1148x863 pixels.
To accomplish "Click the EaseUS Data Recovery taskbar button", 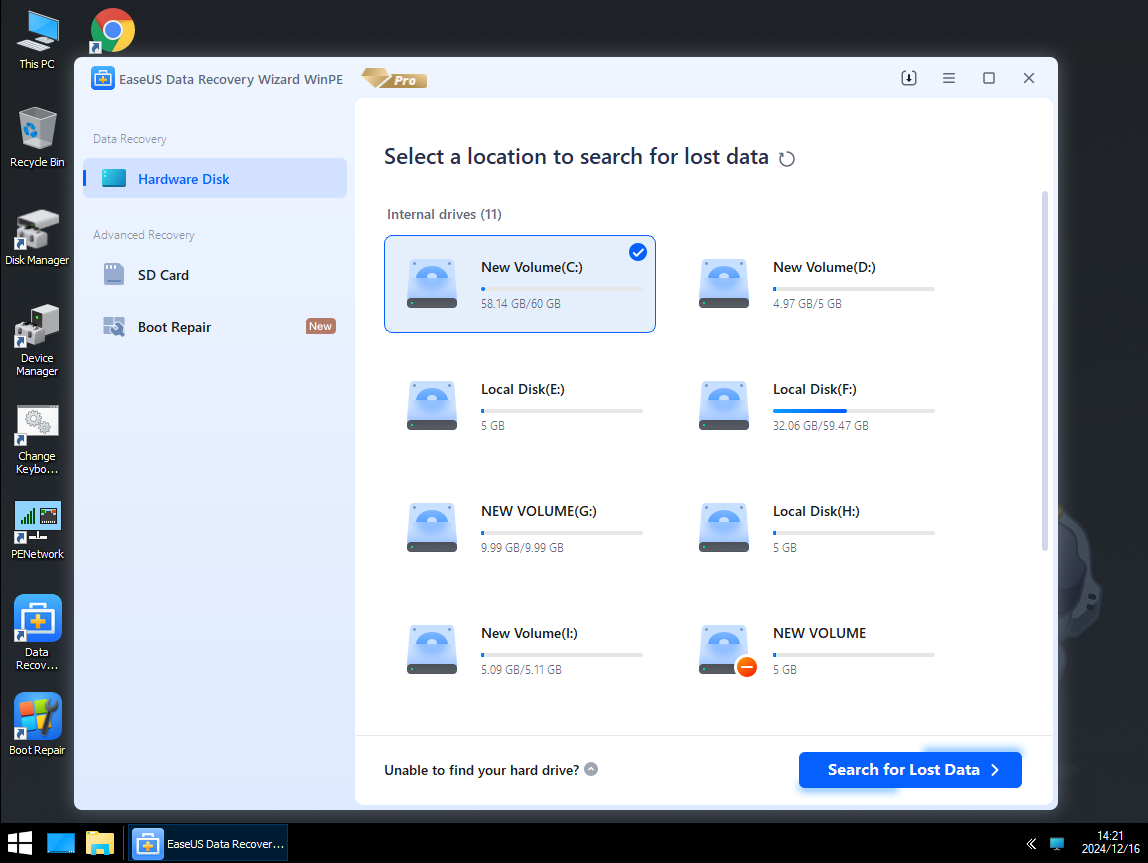I will (x=209, y=843).
